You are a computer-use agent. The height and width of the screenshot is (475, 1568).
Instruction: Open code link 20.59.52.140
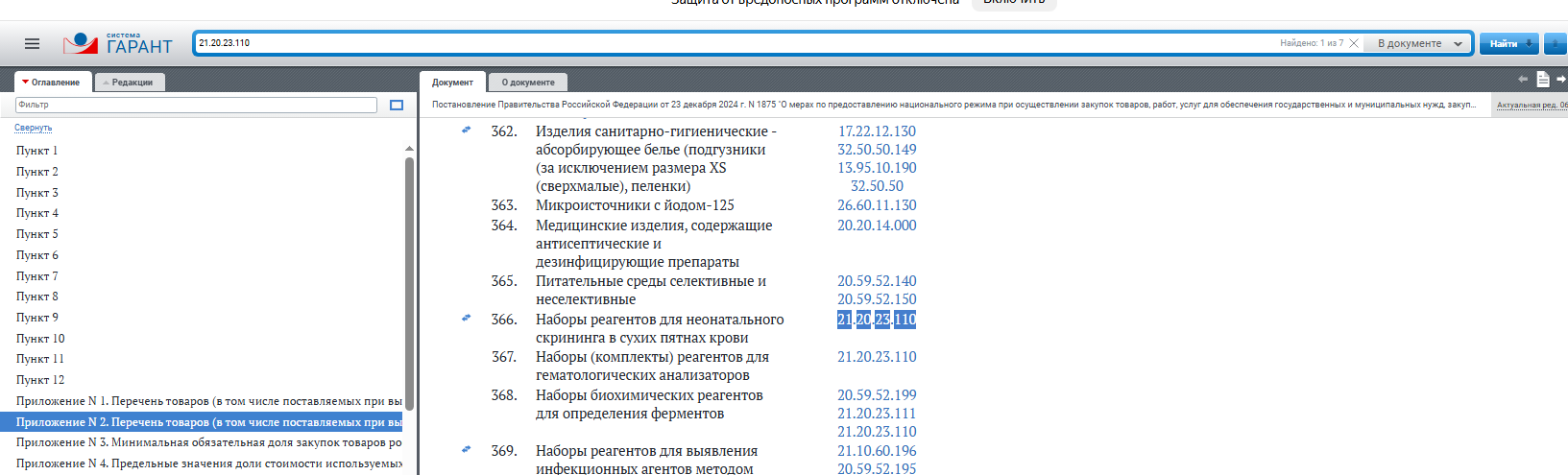[877, 281]
